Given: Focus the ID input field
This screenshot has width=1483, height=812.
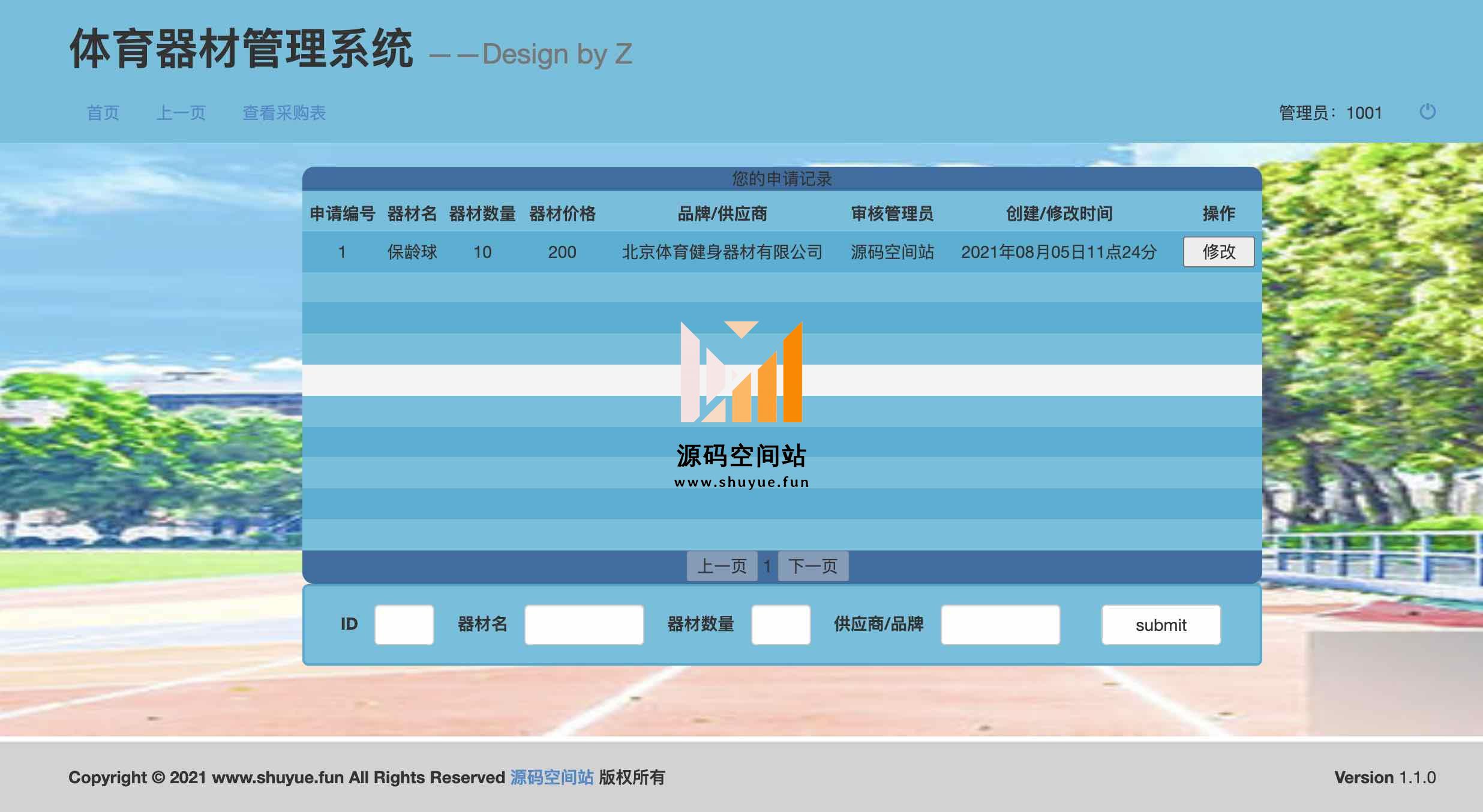Looking at the screenshot, I should [404, 625].
